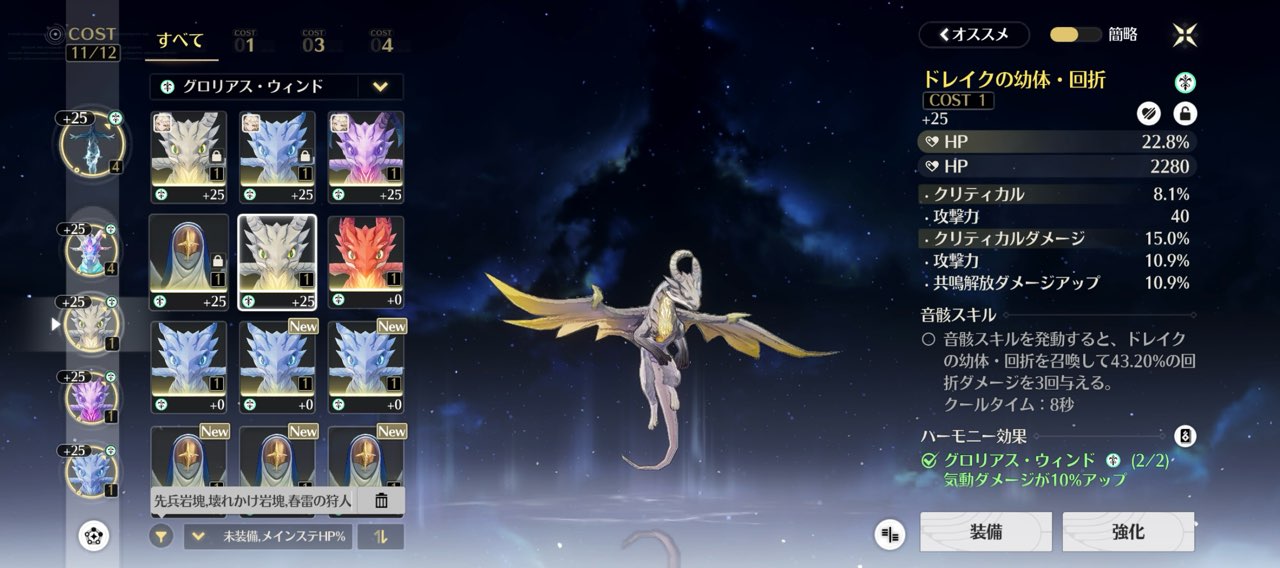This screenshot has height=568, width=1280.
Task: Toggle the sort order arrows icon
Action: click(x=381, y=537)
